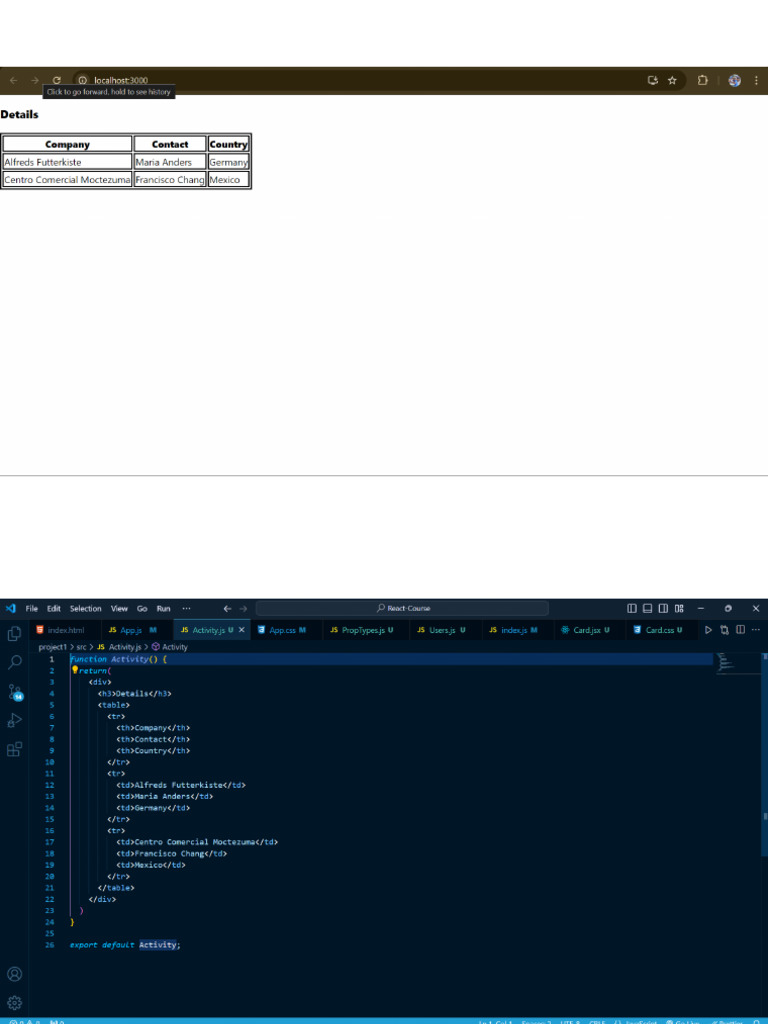
Task: Click the Run Code play button
Action: click(x=709, y=630)
